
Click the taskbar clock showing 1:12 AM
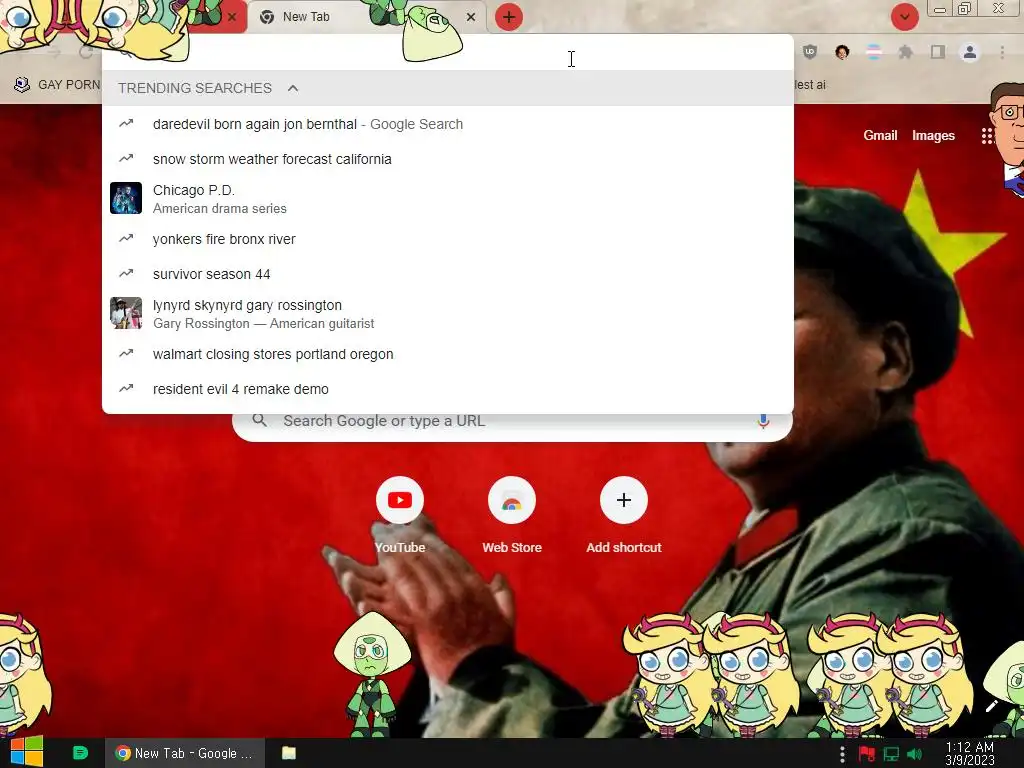pos(970,754)
